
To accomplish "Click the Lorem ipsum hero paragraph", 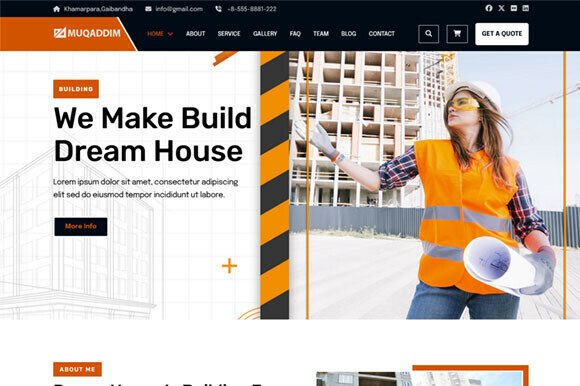I will (x=146, y=188).
